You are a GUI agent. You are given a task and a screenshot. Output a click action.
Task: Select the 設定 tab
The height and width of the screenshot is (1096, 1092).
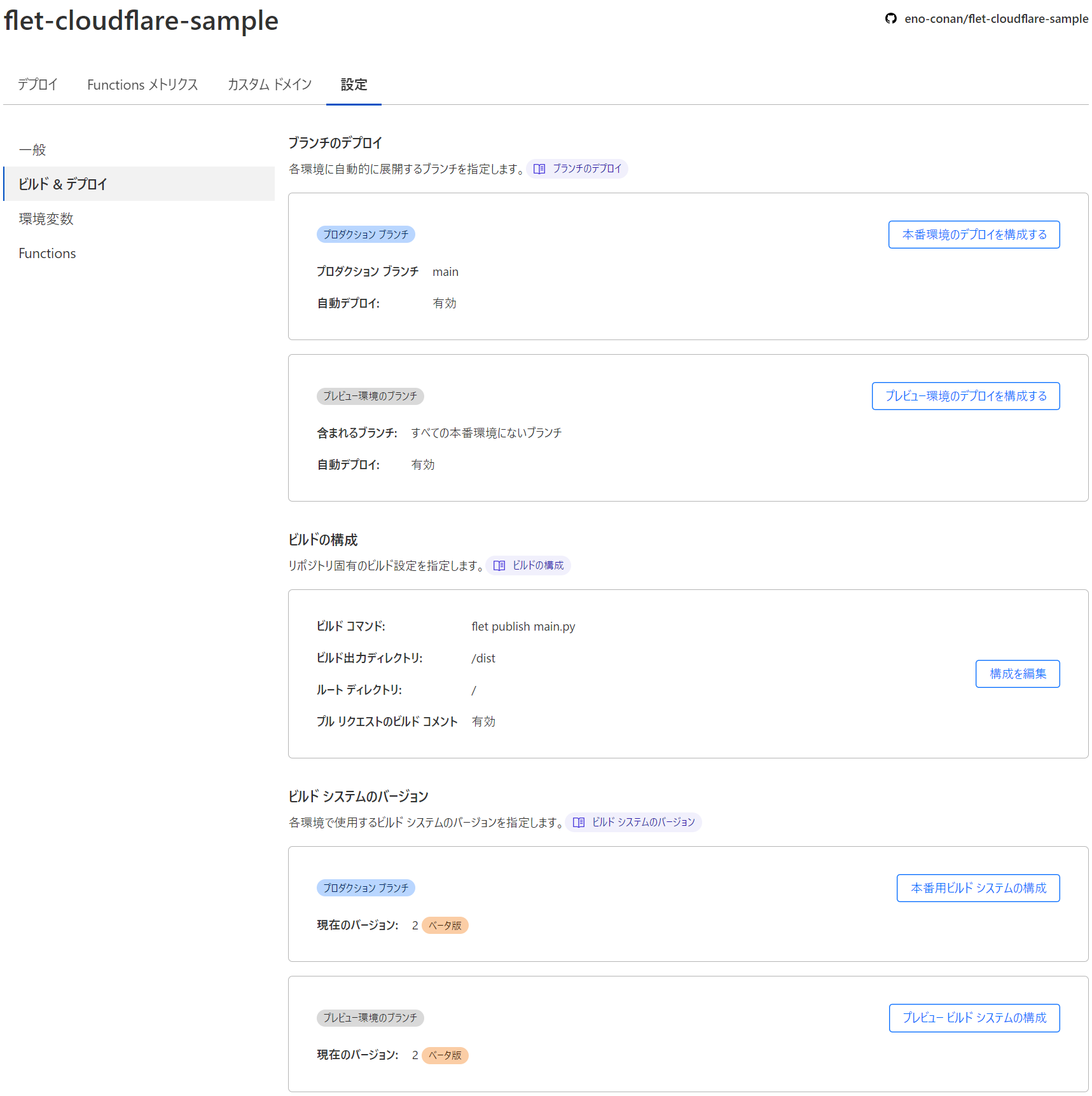pos(354,85)
